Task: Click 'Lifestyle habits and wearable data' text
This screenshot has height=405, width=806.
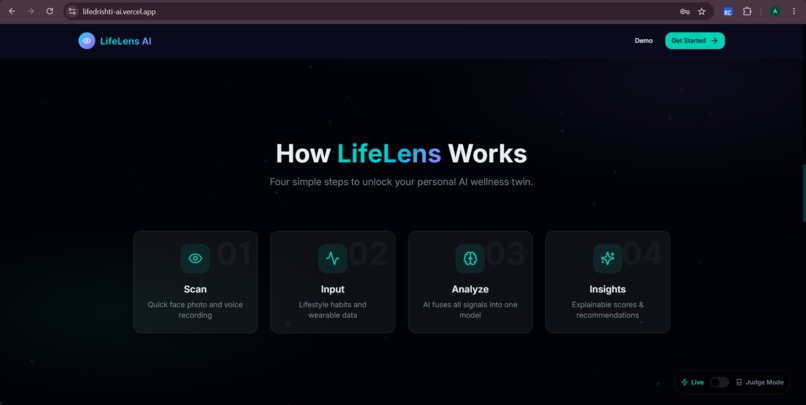Action: (333, 310)
